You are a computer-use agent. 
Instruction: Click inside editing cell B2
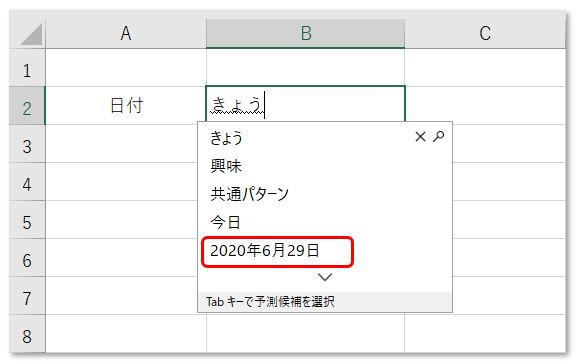pyautogui.click(x=306, y=104)
